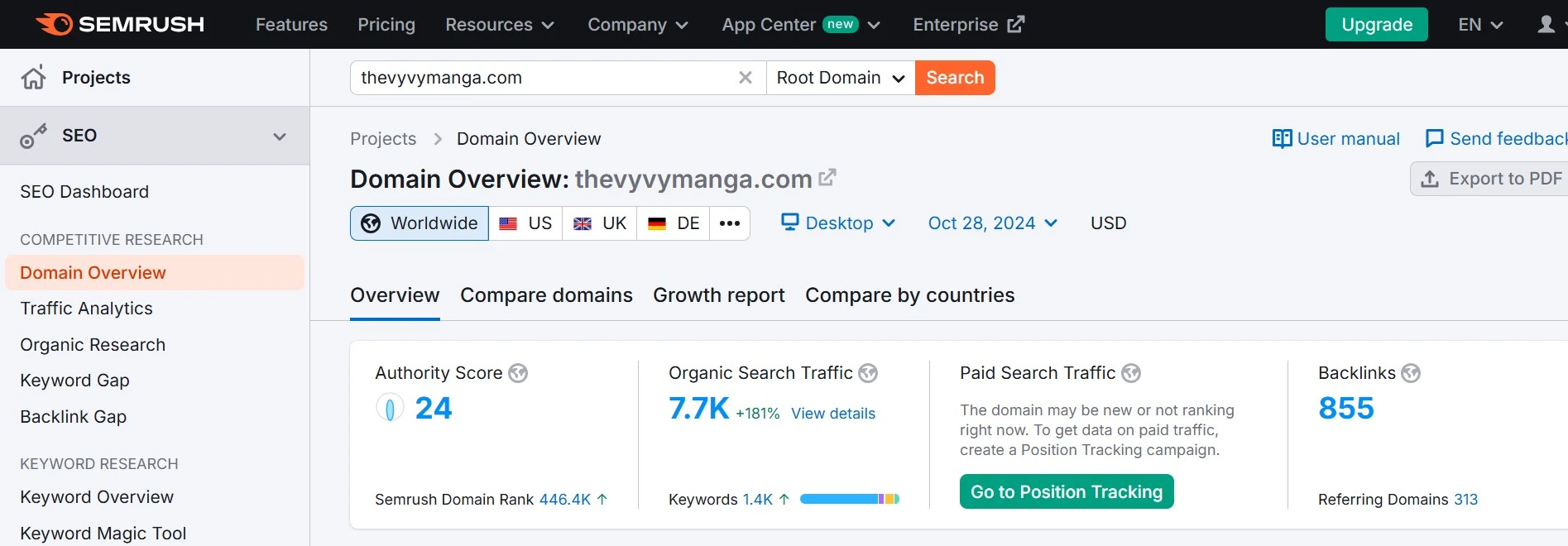Open Keyword Overview in sidebar
Screen dimensions: 1568x546
97,497
